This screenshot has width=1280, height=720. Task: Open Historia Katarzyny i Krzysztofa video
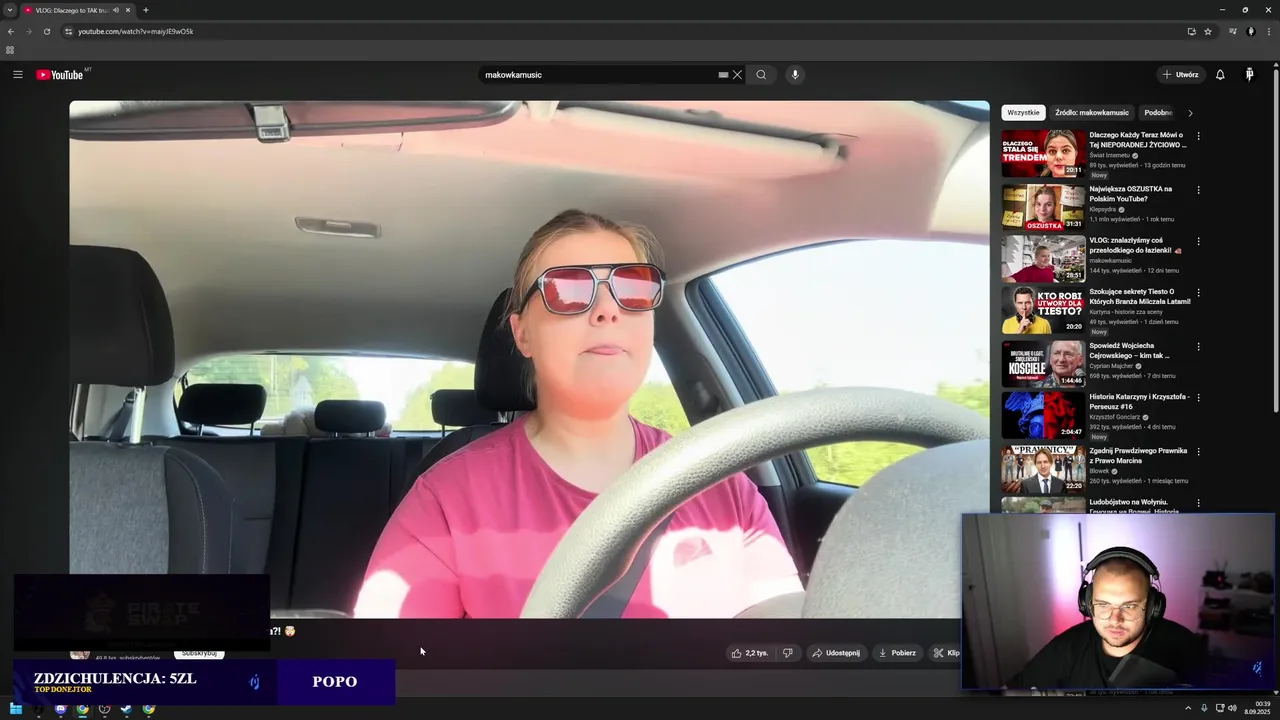1139,401
